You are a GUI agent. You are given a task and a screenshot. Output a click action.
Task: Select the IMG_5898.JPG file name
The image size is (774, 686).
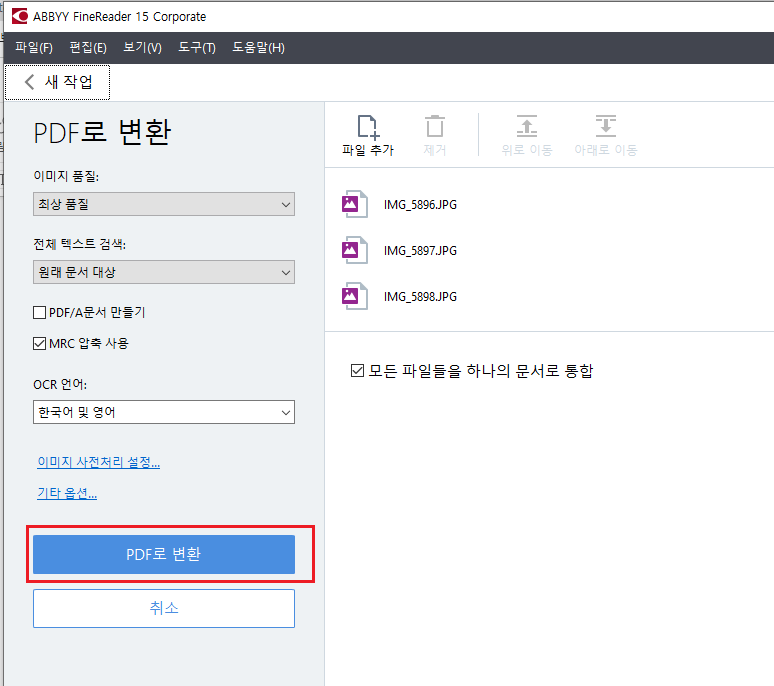(420, 297)
